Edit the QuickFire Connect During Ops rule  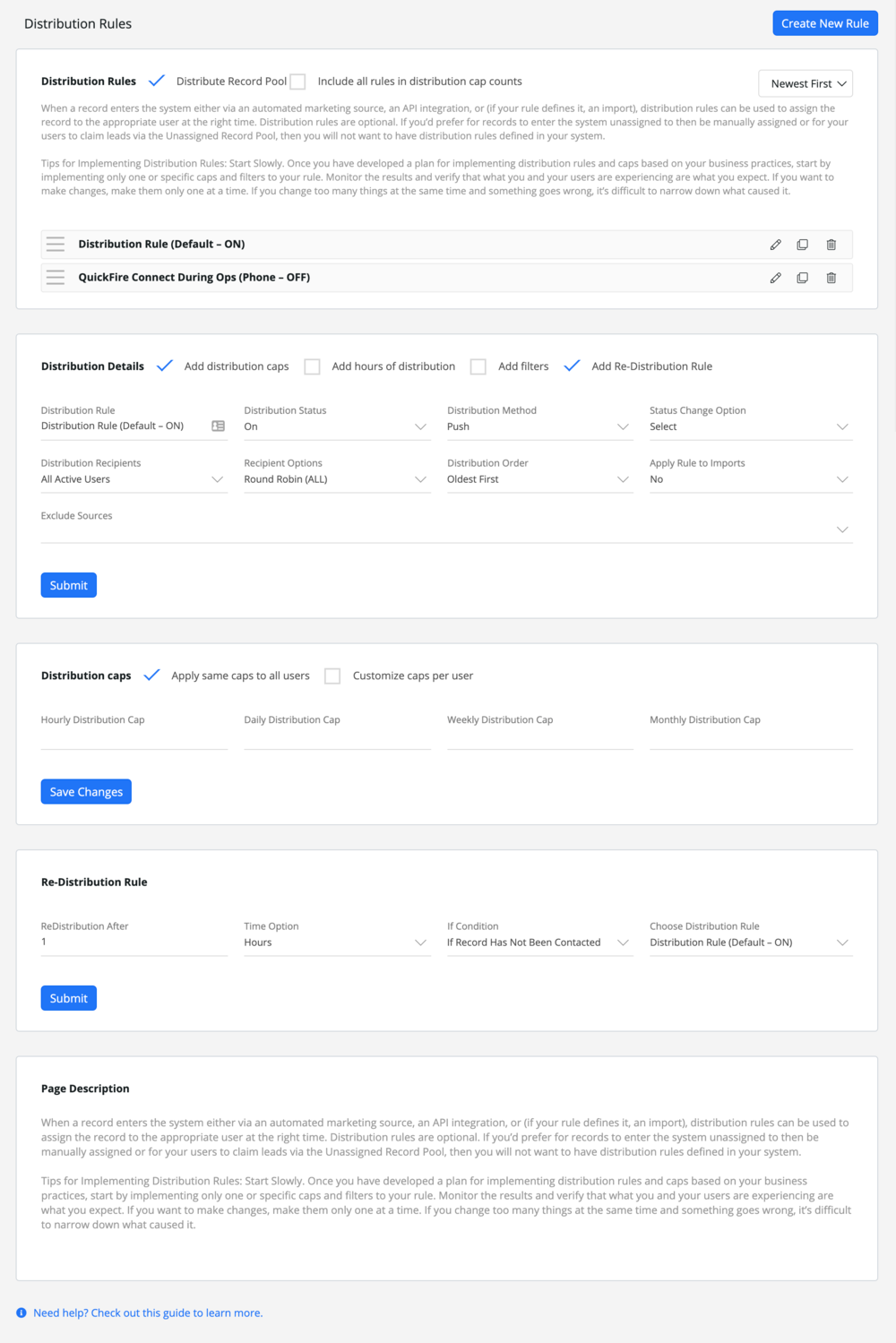coord(776,278)
